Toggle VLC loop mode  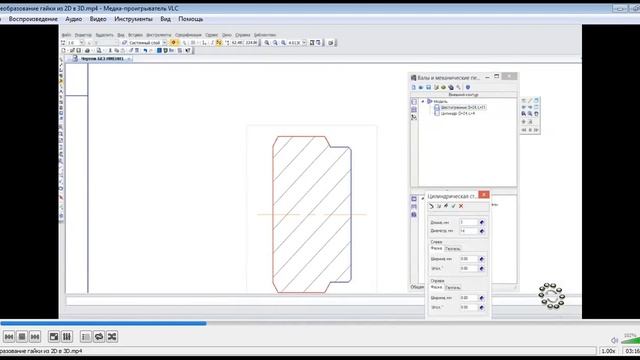coord(99,337)
